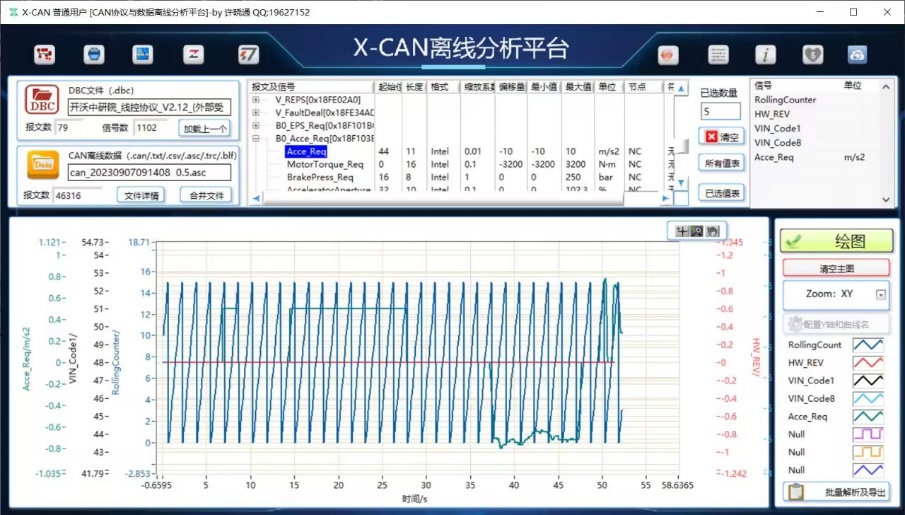Select the graph crosshair cursor tool
The width and height of the screenshot is (905, 515).
[681, 231]
